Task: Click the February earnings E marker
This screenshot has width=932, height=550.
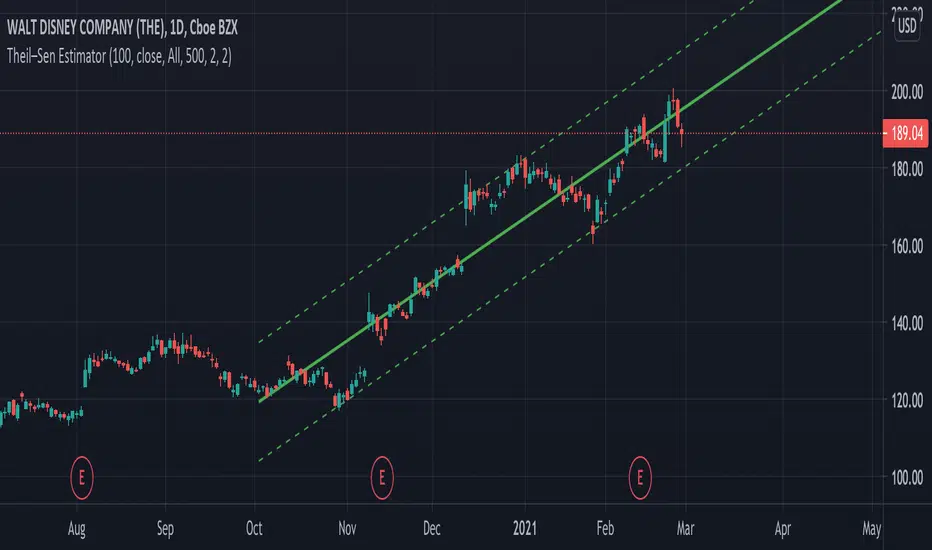Action: click(x=640, y=477)
